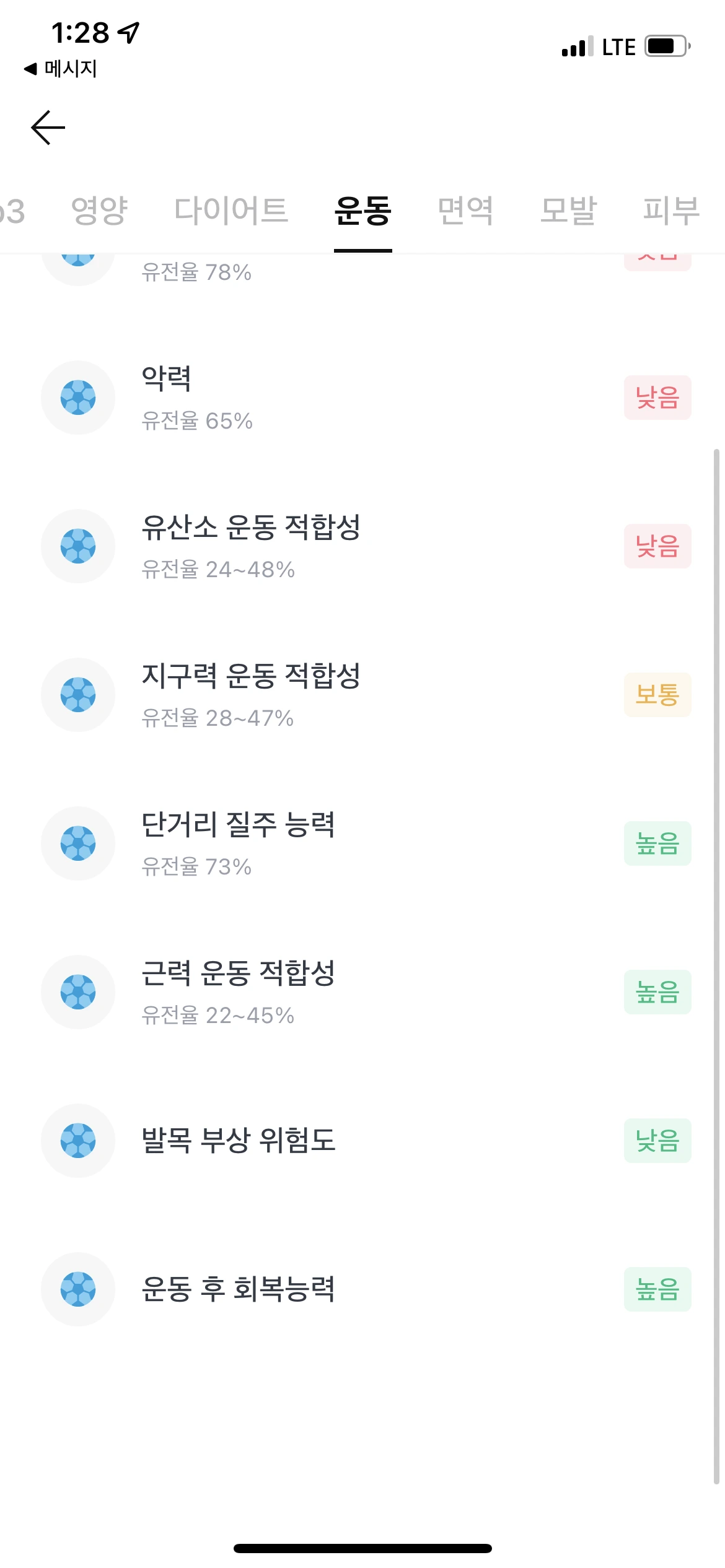The height and width of the screenshot is (1568, 725).
Task: Tap the ball icon beside 단거리 질주 능력
Action: click(78, 843)
